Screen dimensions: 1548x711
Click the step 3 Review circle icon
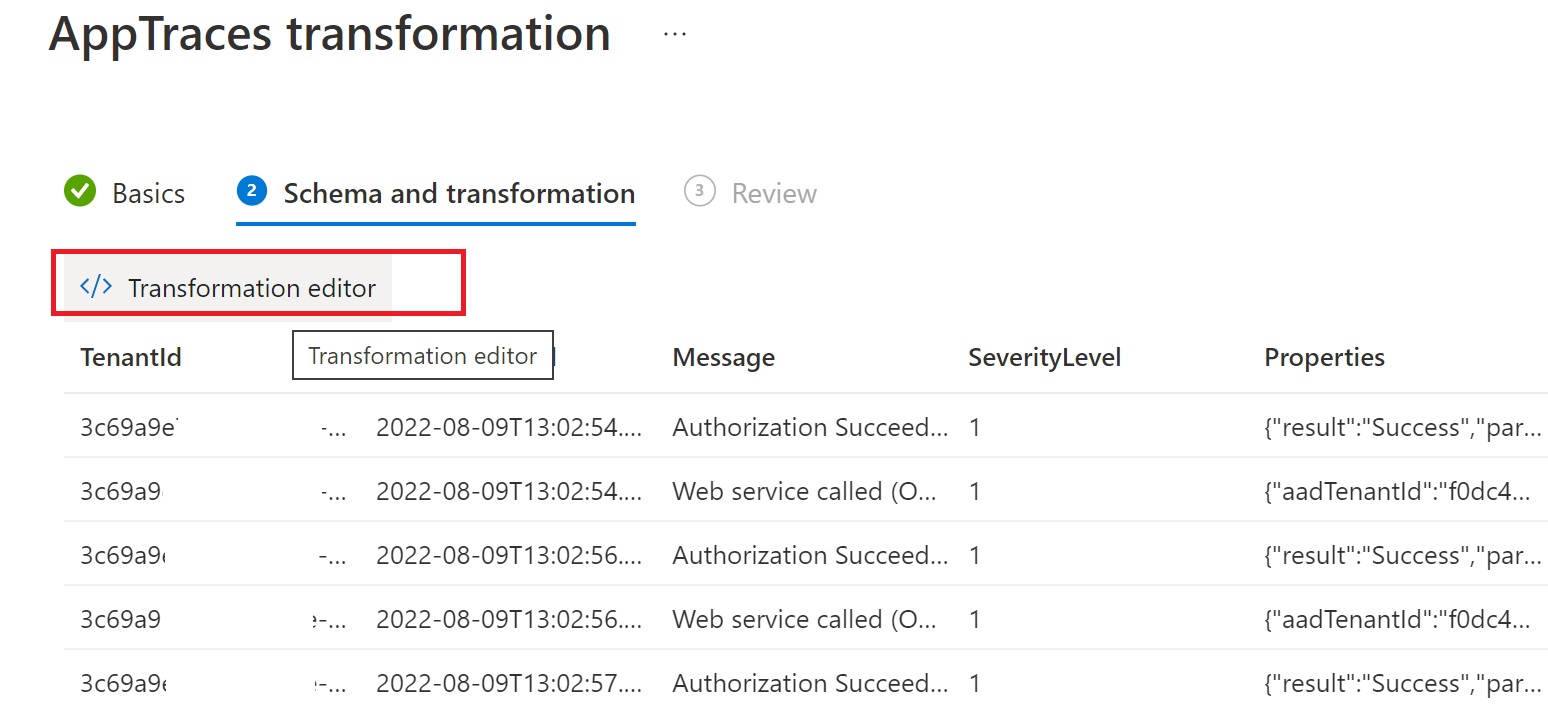coord(699,191)
